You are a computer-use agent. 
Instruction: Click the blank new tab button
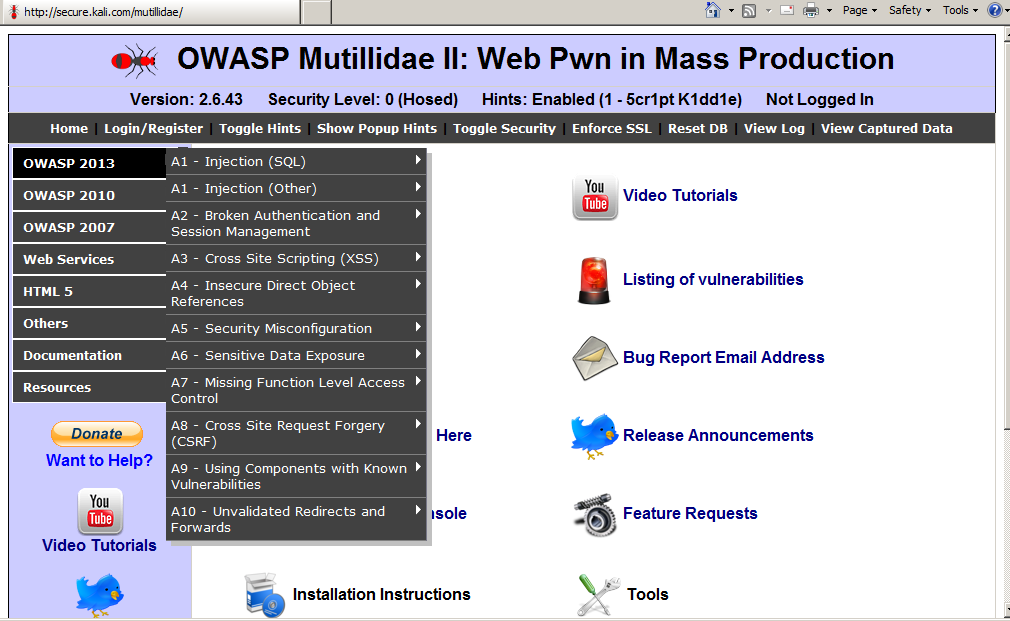[316, 12]
